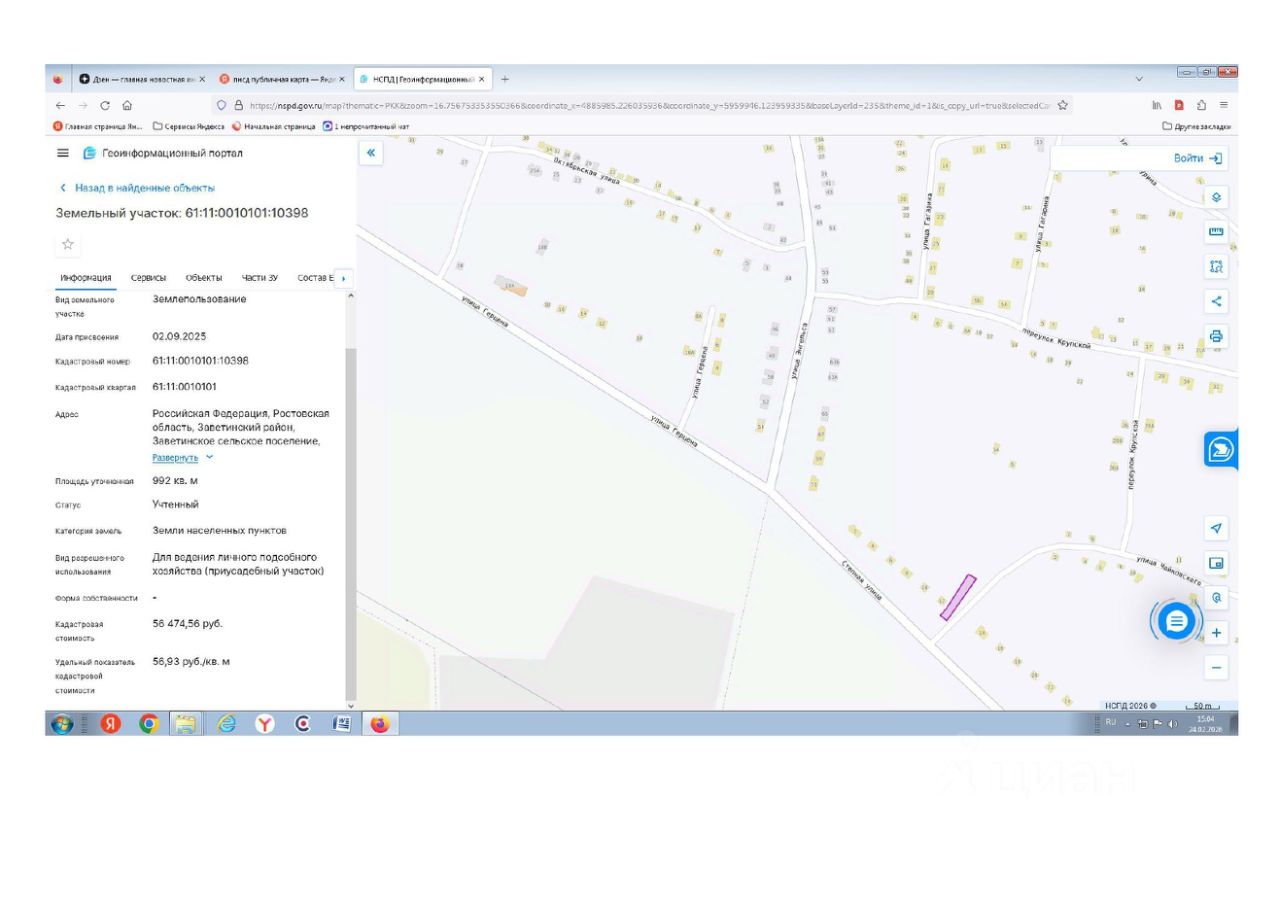Open the Word document in taskbar
Image resolution: width=1280 pixels, height=904 pixels.
(x=341, y=724)
